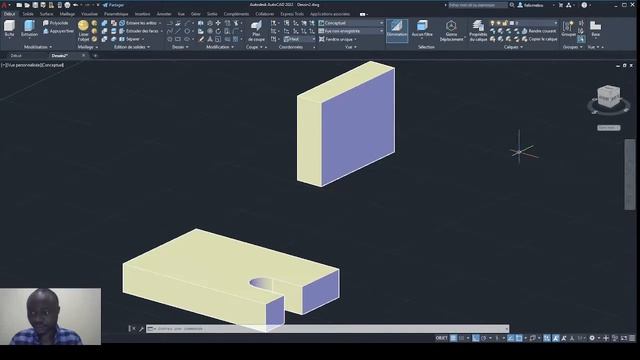Viewport: 640px width, 360px height.
Task: Open the layer name dropdown list
Action: (x=533, y=23)
